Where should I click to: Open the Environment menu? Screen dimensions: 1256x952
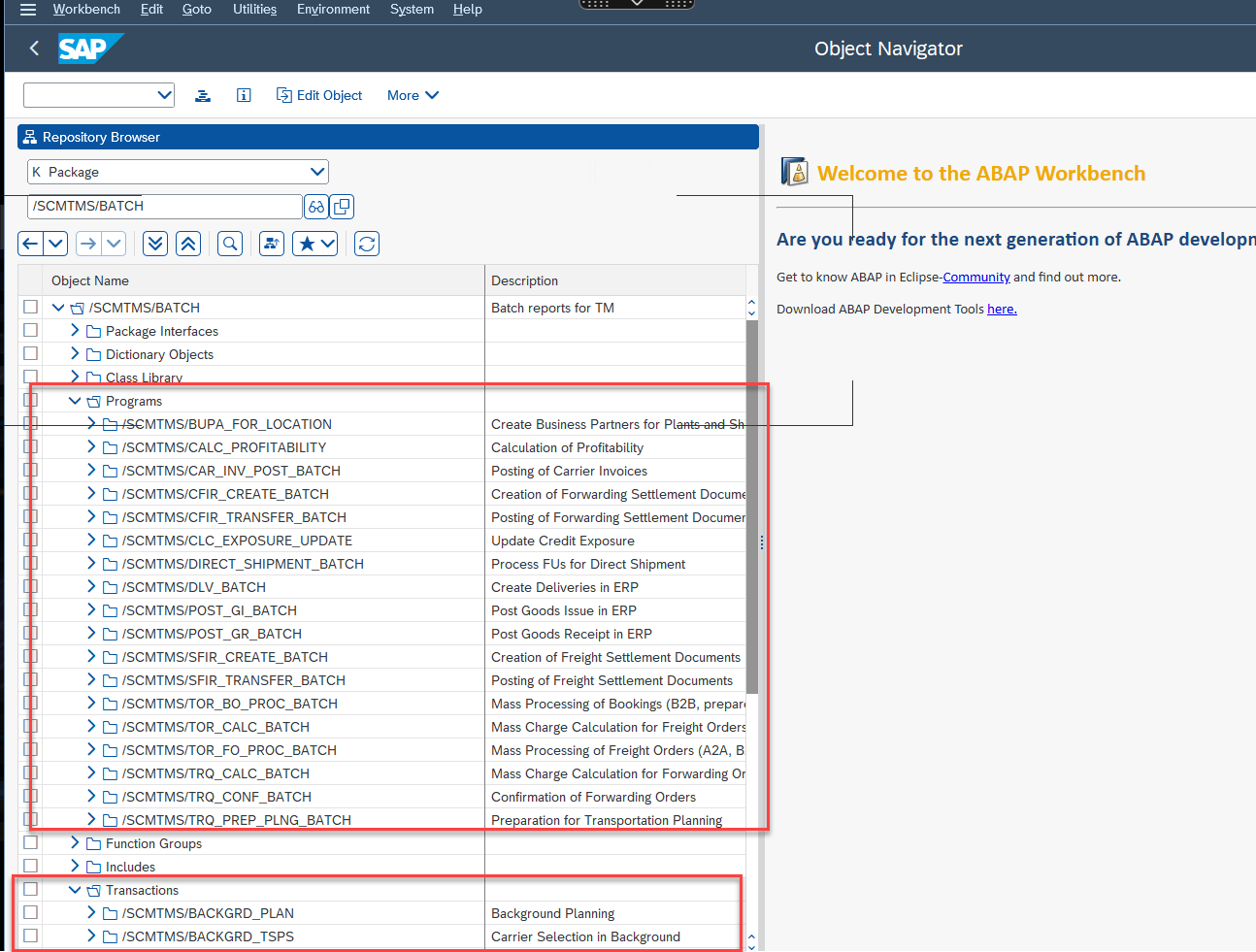(x=333, y=10)
